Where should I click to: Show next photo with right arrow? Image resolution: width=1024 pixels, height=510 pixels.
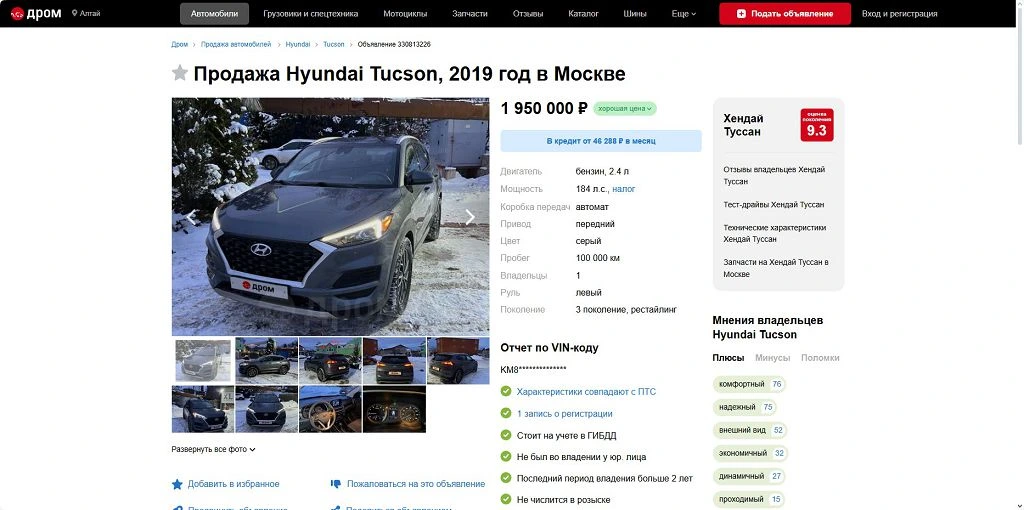click(470, 217)
